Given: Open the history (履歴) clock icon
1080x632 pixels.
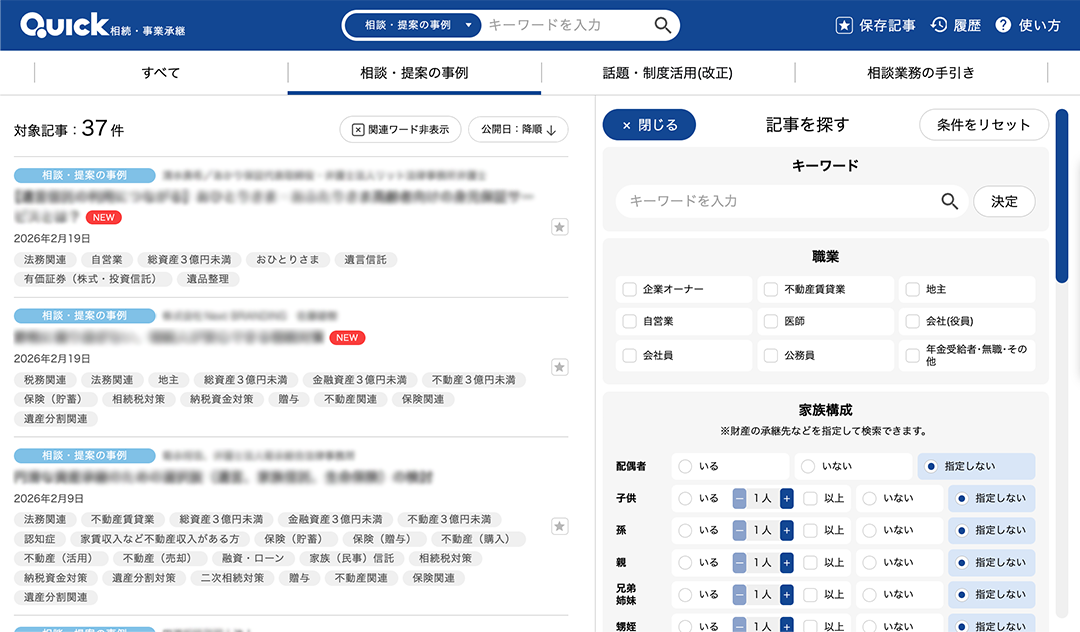Looking at the screenshot, I should point(938,25).
